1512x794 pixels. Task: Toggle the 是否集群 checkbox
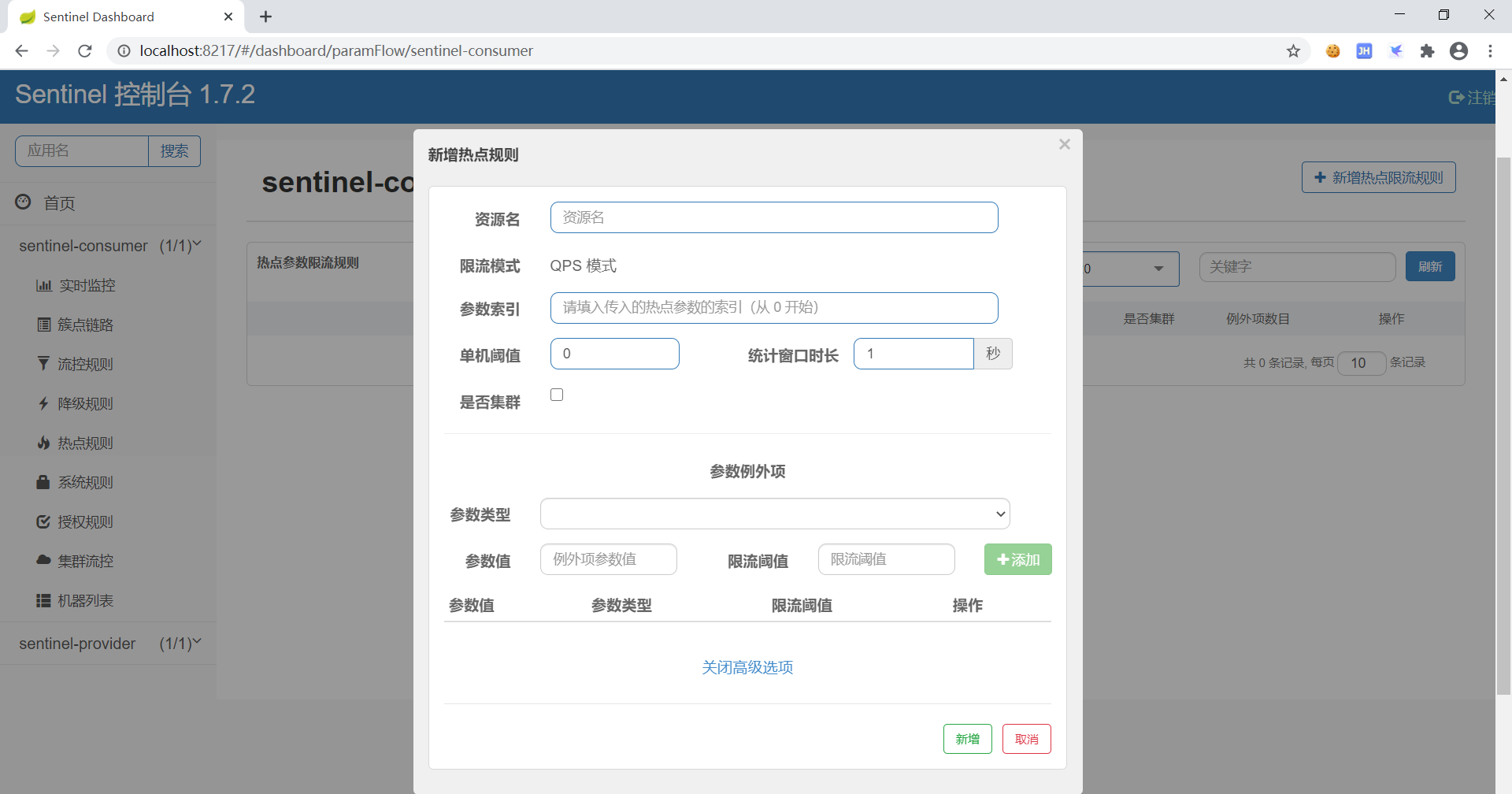tap(557, 395)
